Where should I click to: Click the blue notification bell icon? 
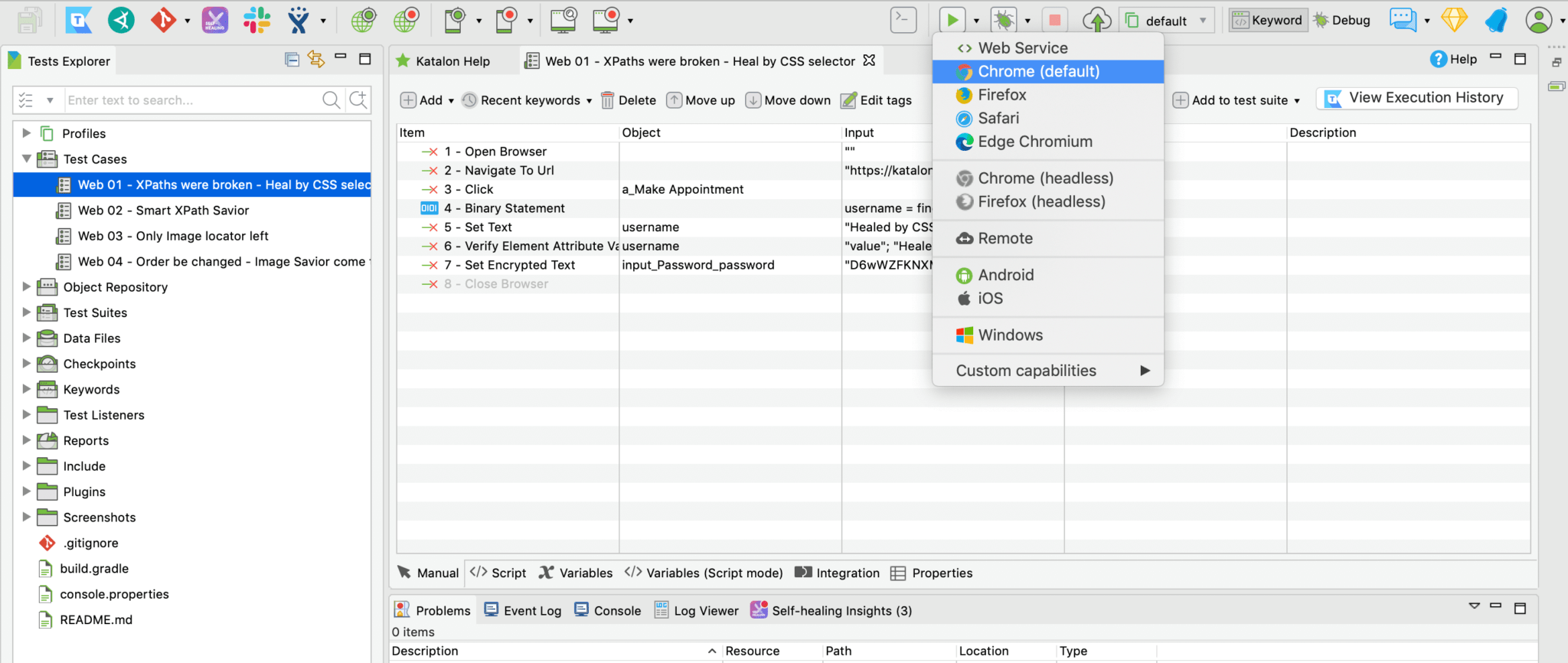point(1495,21)
